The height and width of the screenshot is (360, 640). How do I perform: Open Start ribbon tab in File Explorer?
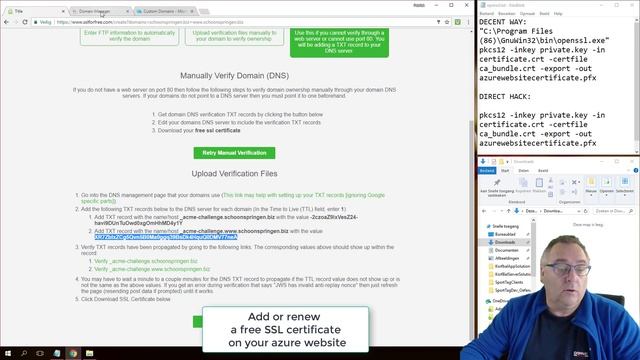point(505,171)
